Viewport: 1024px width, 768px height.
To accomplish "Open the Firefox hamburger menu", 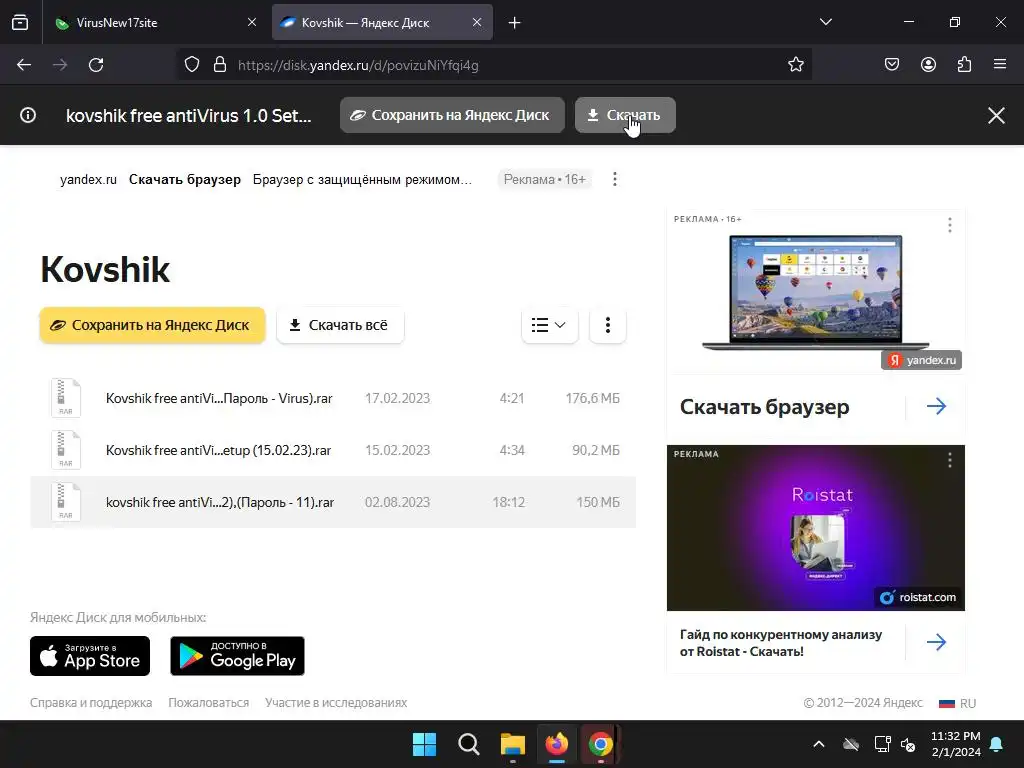I will [x=1000, y=65].
